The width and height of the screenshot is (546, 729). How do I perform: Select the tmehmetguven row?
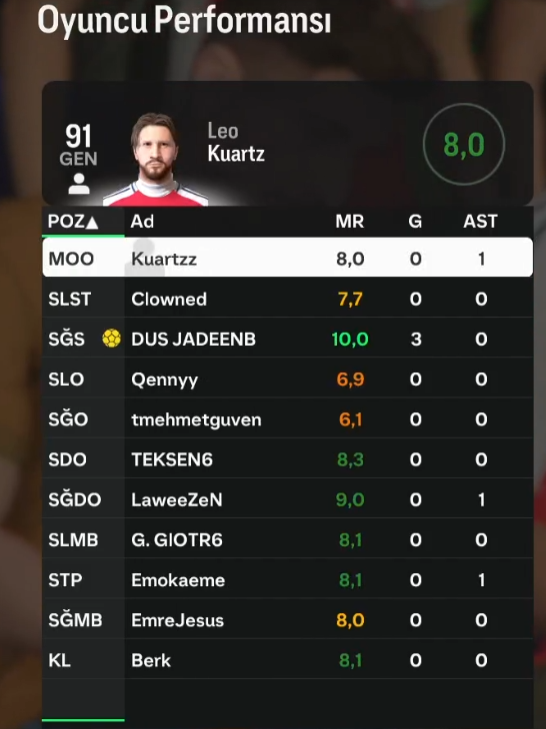pyautogui.click(x=287, y=419)
